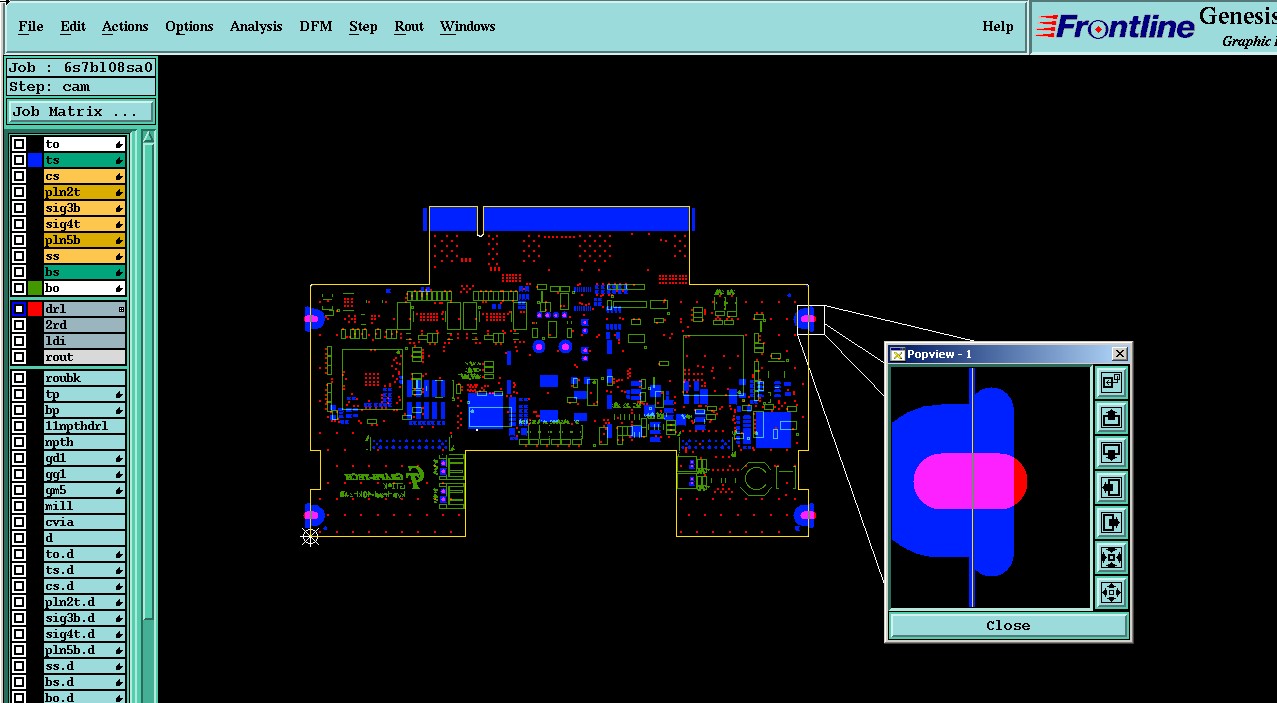
Task: Open the Edit menu
Action: point(73,27)
